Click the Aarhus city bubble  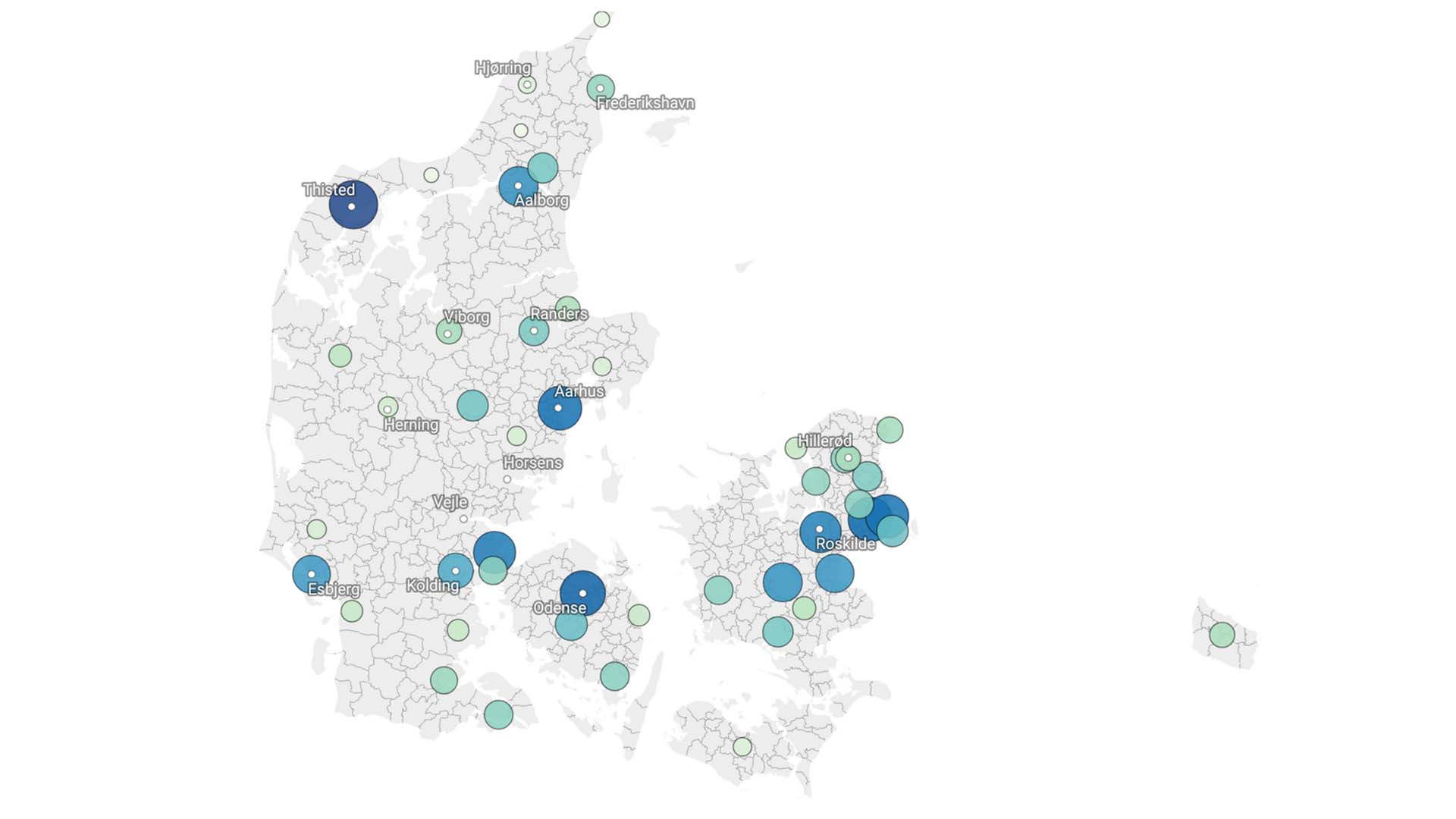[560, 408]
